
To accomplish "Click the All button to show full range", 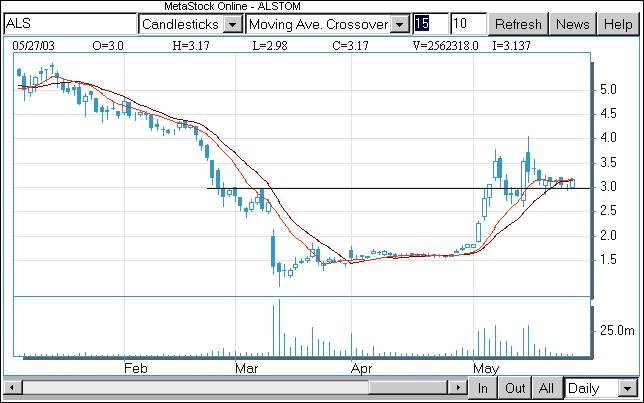I will click(546, 388).
